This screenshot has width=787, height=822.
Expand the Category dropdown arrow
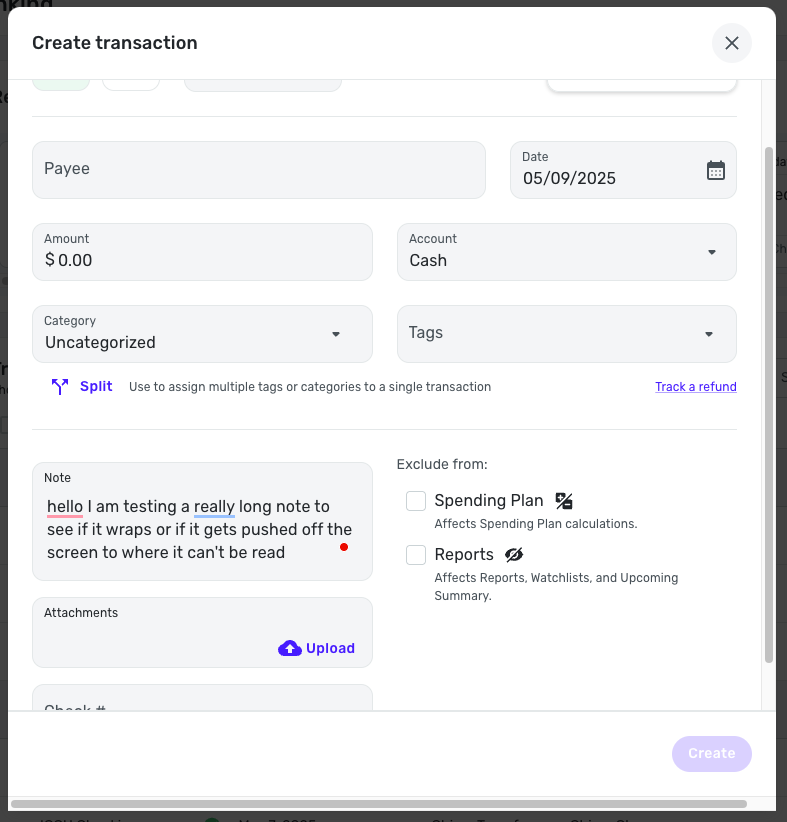point(336,334)
